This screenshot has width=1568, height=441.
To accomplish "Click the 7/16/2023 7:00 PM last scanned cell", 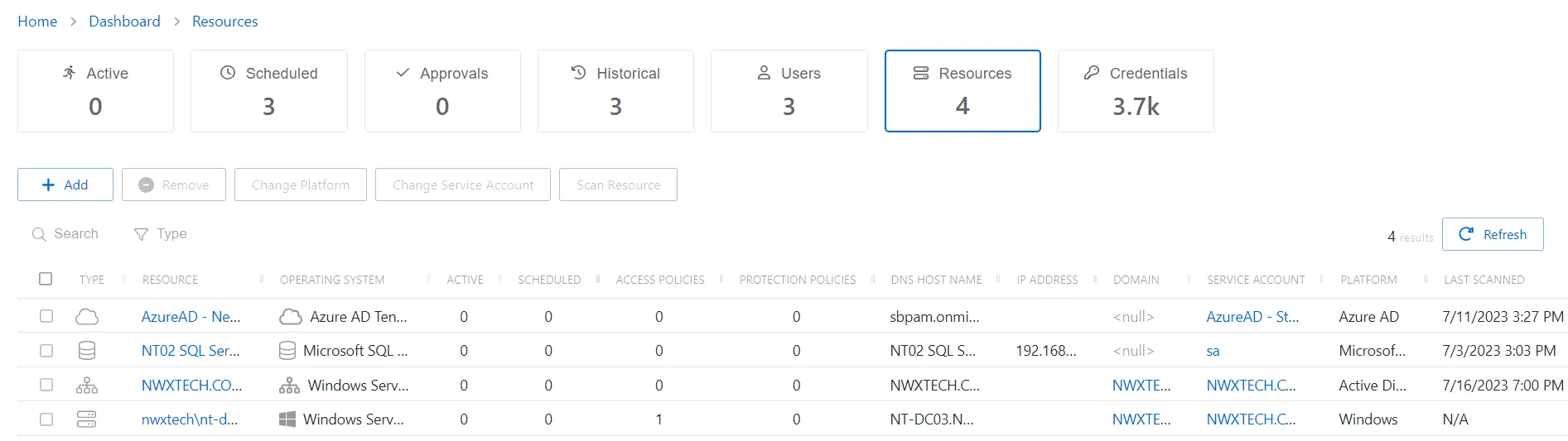I will tap(1503, 386).
